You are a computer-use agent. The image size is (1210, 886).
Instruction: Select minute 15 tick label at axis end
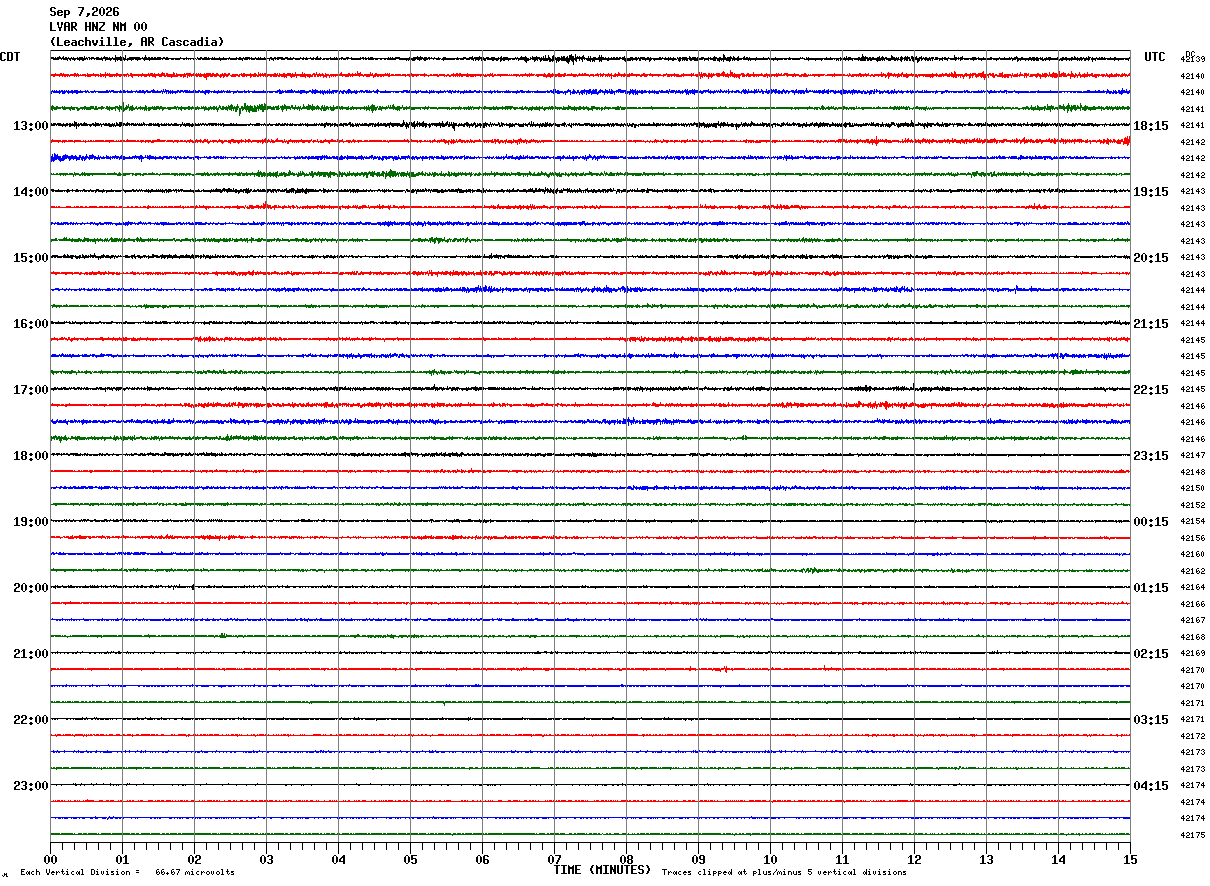(1130, 859)
